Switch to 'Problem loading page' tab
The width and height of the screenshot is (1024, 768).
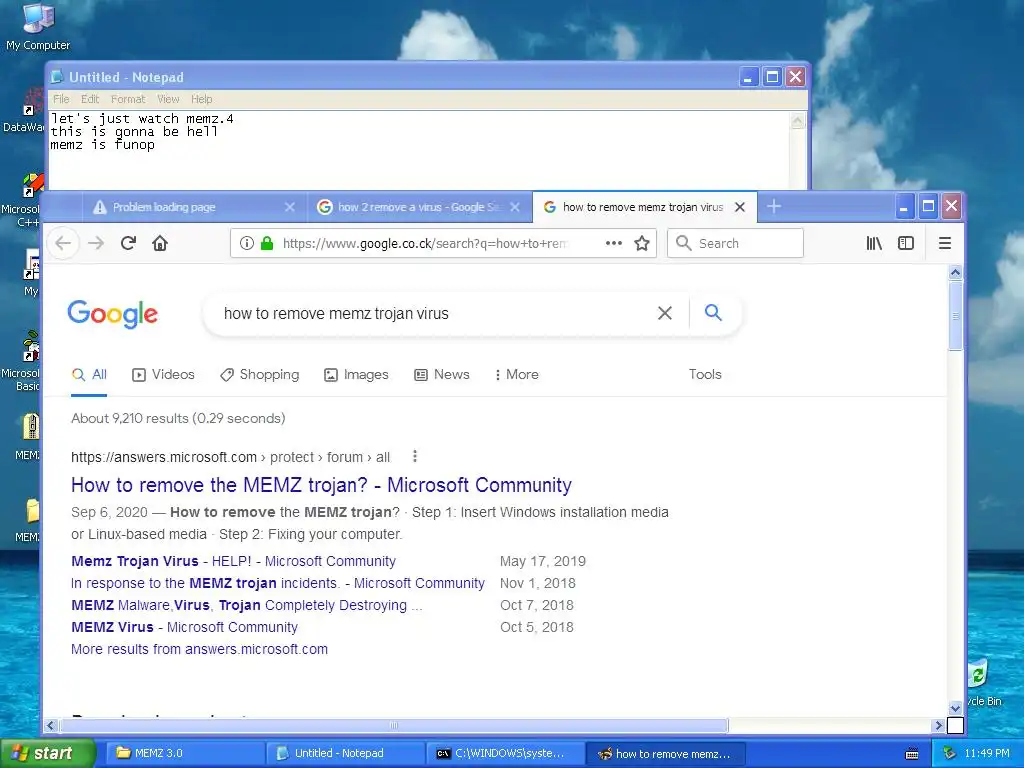194,207
